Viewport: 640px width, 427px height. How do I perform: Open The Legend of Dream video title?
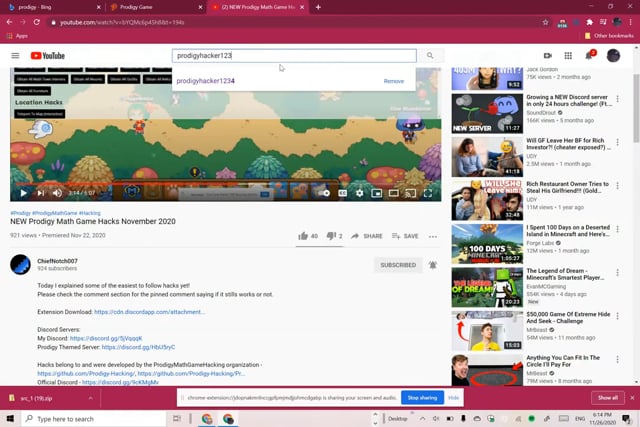[x=565, y=274]
